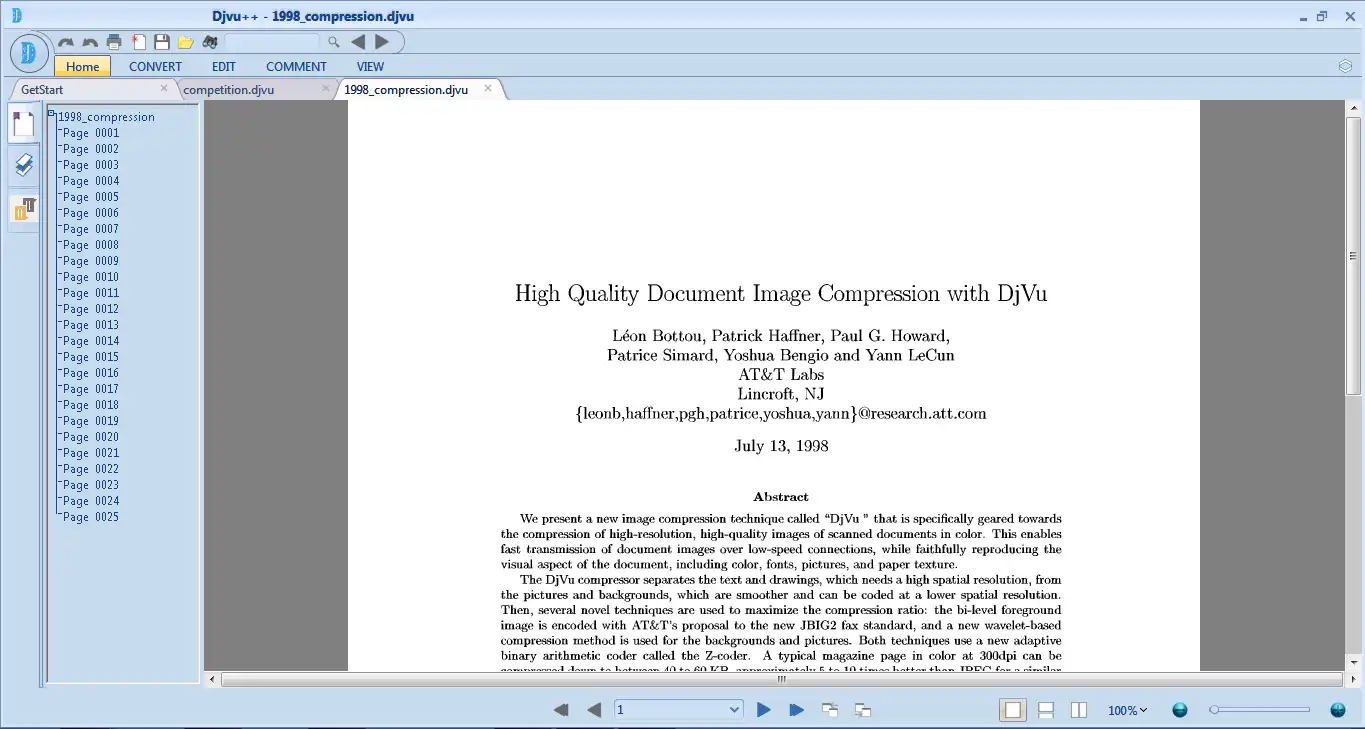
Task: Click the zoom out globe button
Action: (1180, 710)
